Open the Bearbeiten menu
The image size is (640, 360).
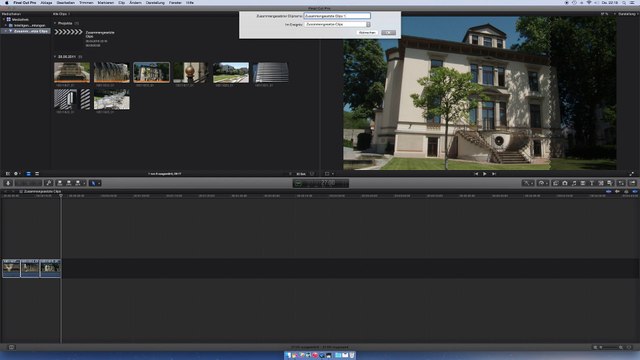click(66, 3)
